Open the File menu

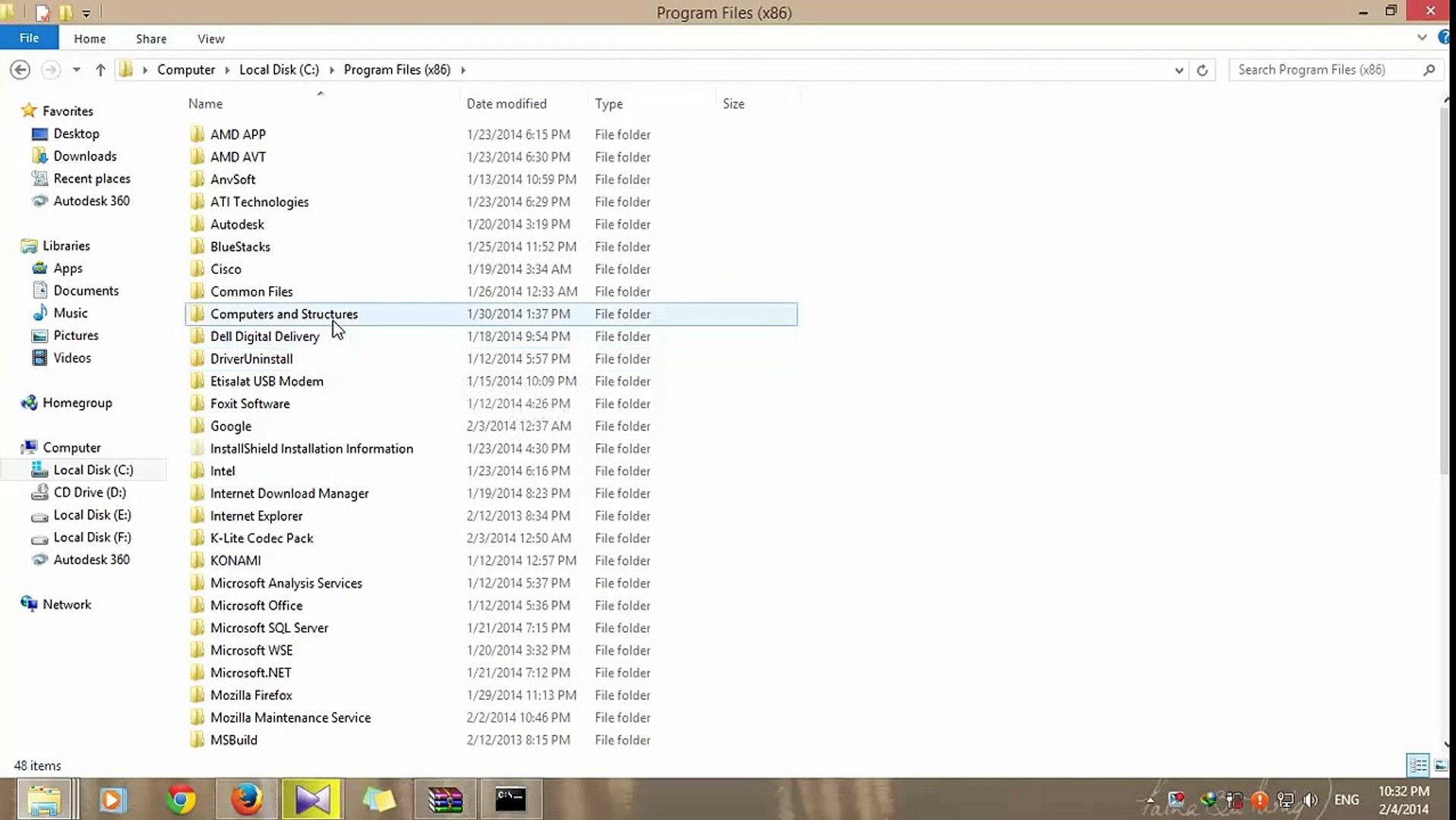[x=29, y=38]
